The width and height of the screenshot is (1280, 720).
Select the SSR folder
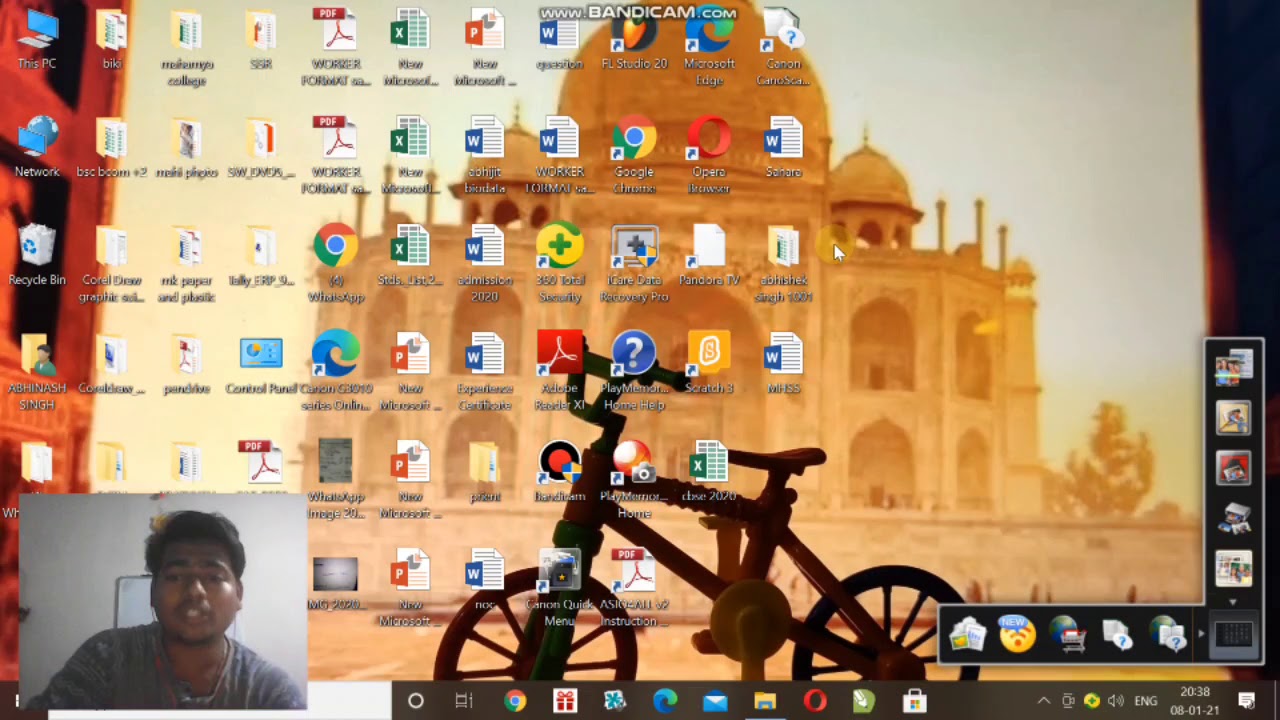(261, 40)
